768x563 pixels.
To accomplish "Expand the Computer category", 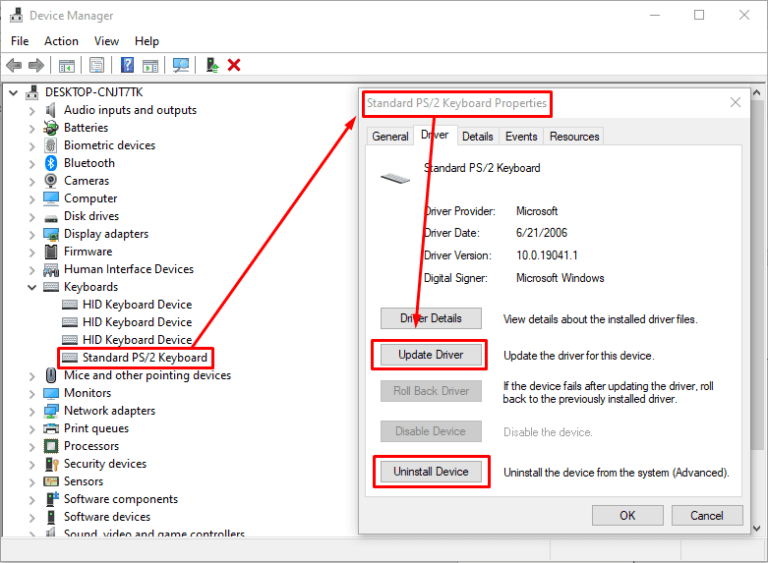I will (x=32, y=199).
